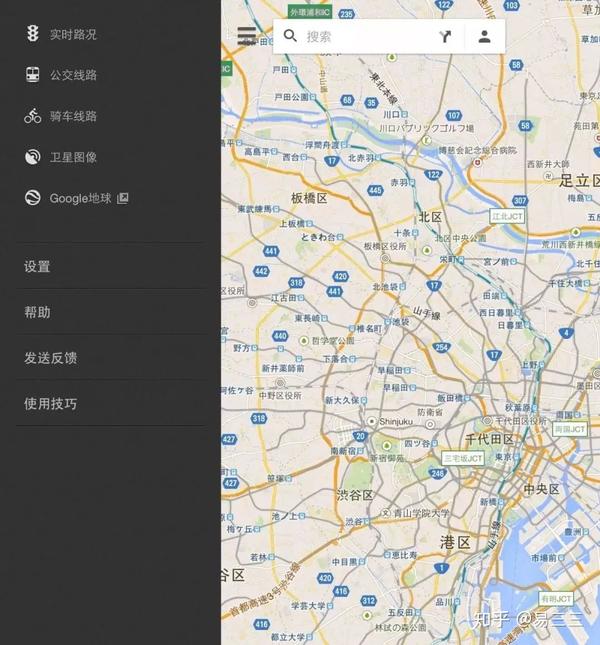Click the 学芸大学 station label
The height and width of the screenshot is (645, 600).
tap(308, 606)
